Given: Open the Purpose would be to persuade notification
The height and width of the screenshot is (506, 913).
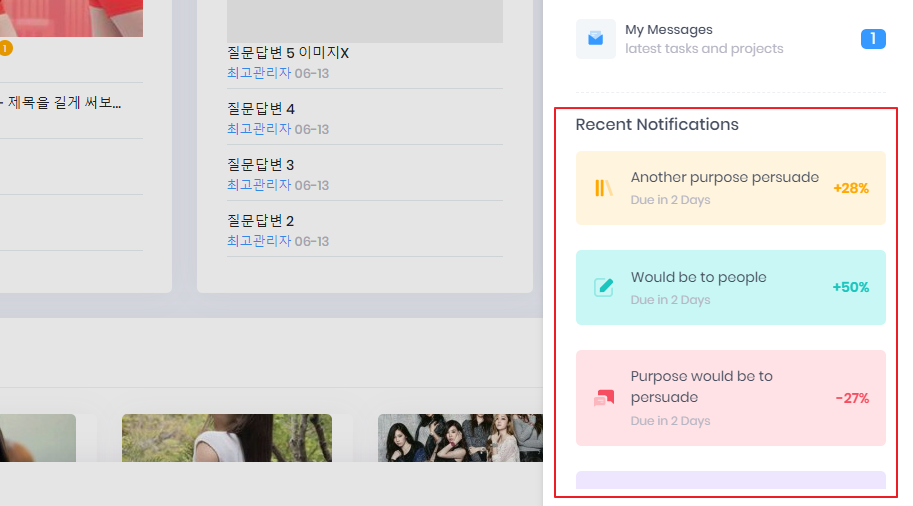Looking at the screenshot, I should [731, 398].
